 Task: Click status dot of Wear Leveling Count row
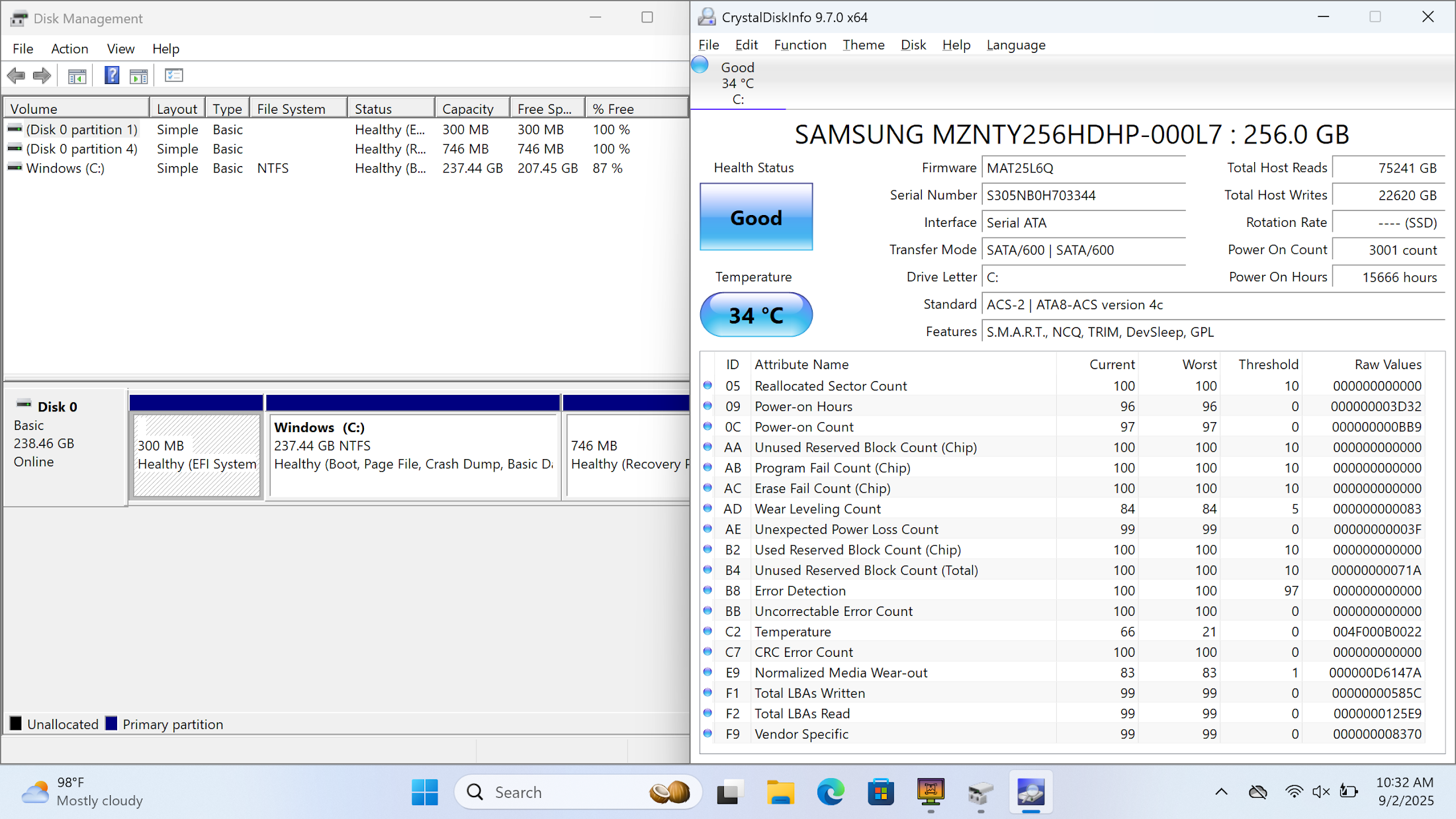(707, 508)
